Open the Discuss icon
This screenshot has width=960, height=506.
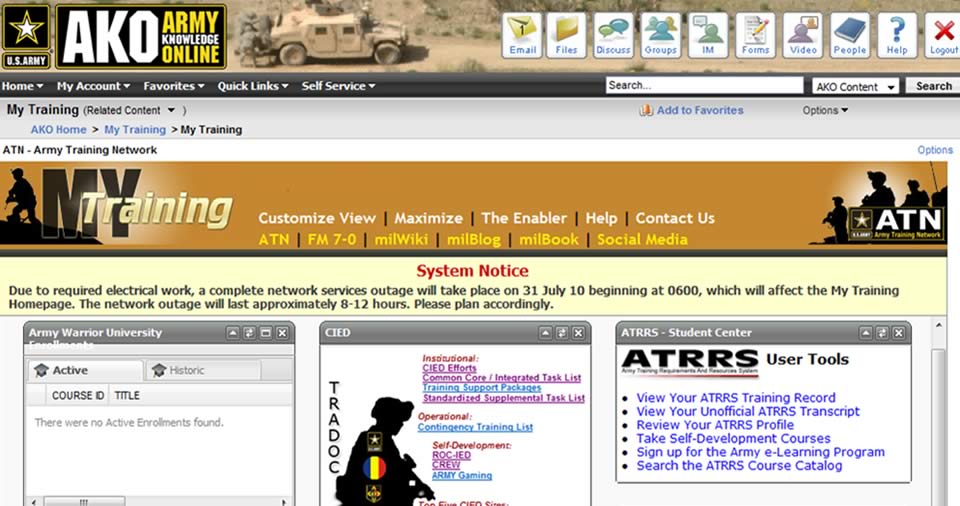[613, 36]
